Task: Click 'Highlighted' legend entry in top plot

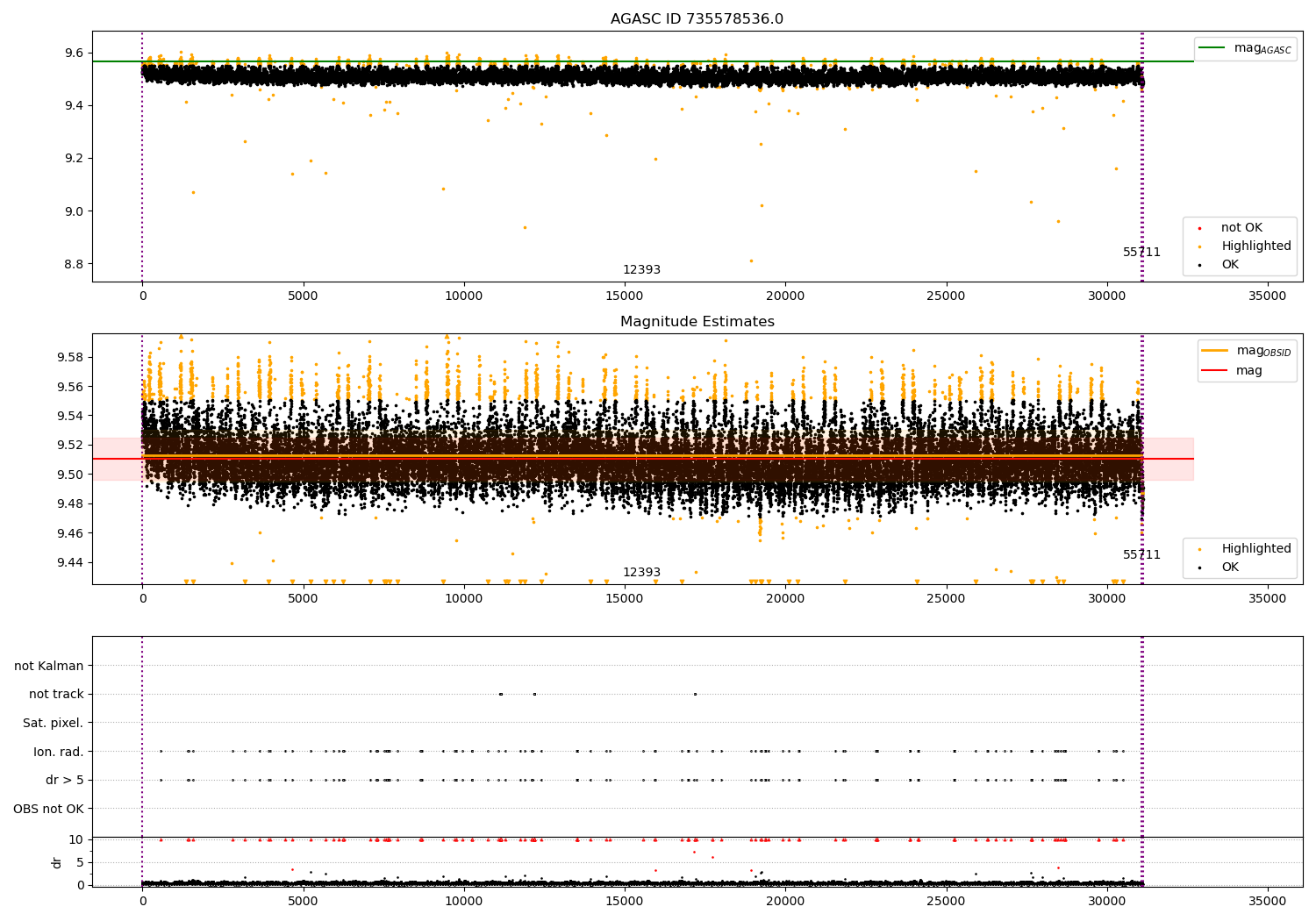Action: (x=1243, y=246)
